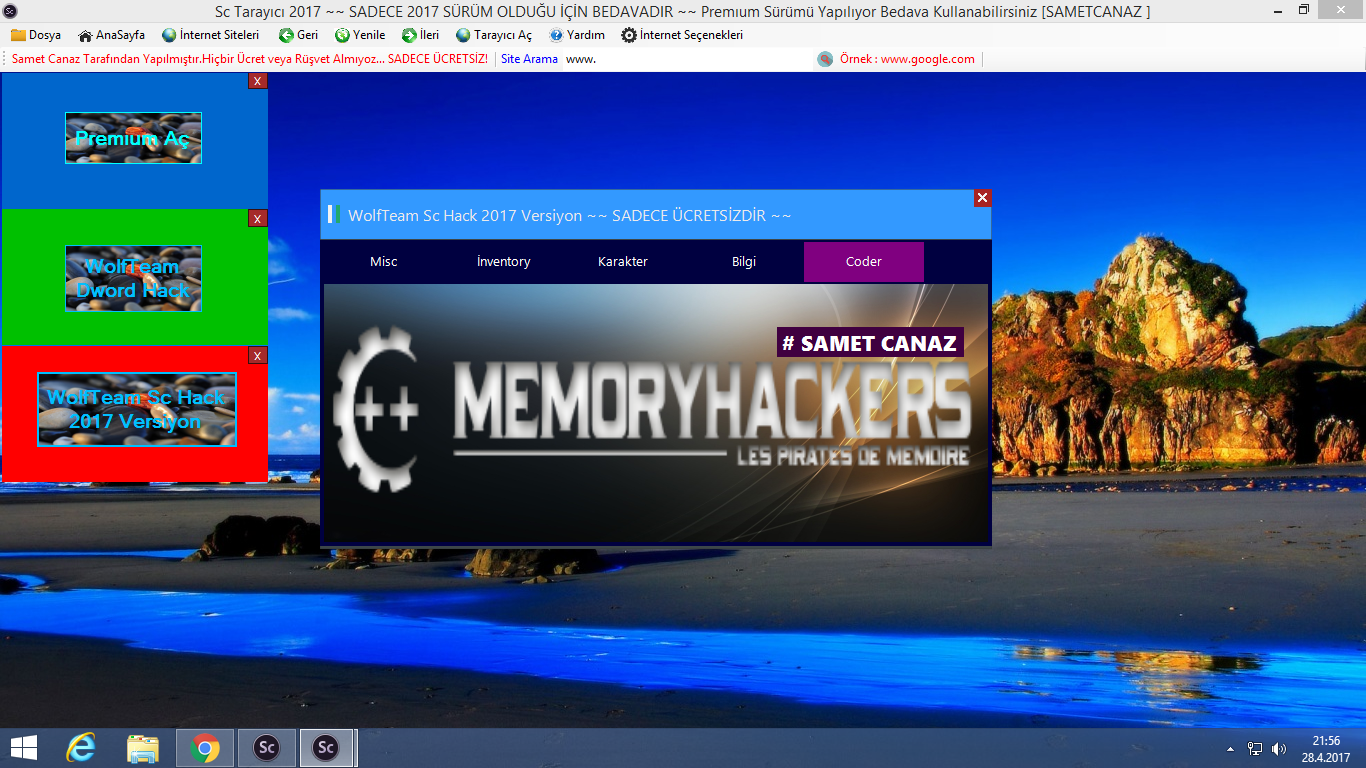
Task: Click the second active Sc taskbar icon
Action: pyautogui.click(x=325, y=748)
